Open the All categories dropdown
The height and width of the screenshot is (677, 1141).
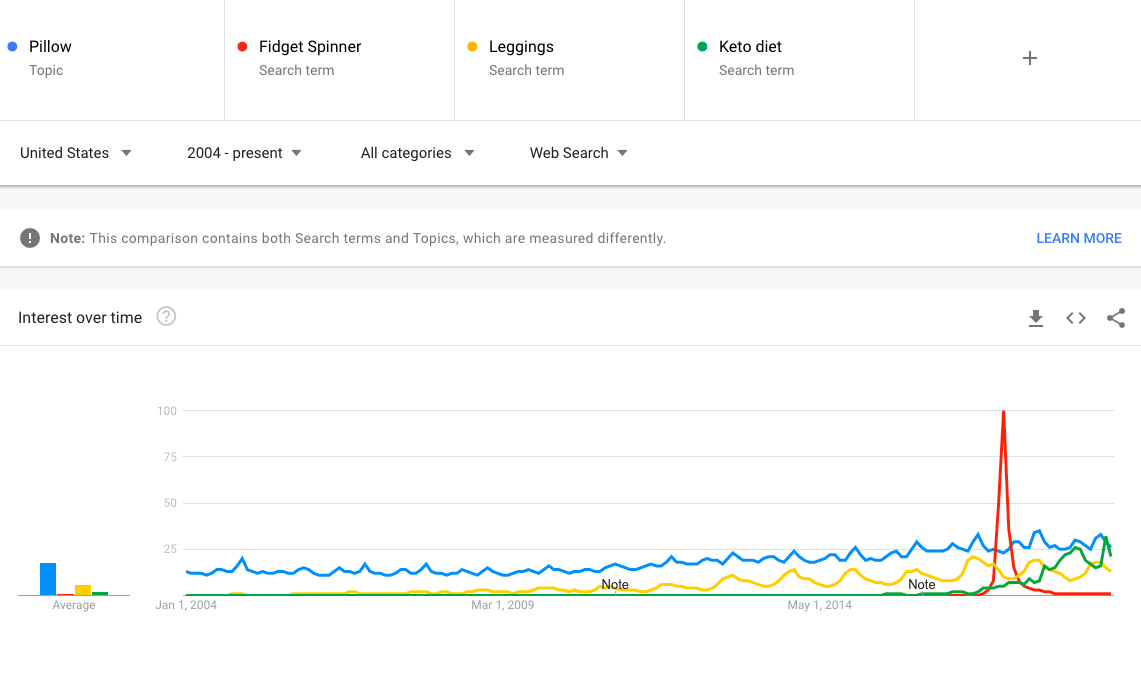[x=417, y=153]
